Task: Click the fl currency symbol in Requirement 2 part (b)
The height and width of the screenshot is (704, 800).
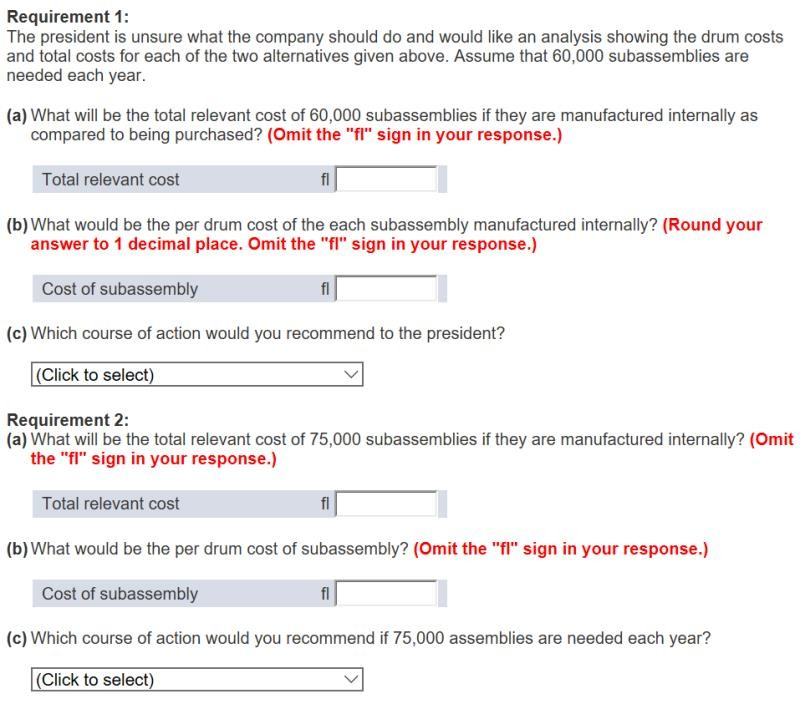Action: point(325,594)
